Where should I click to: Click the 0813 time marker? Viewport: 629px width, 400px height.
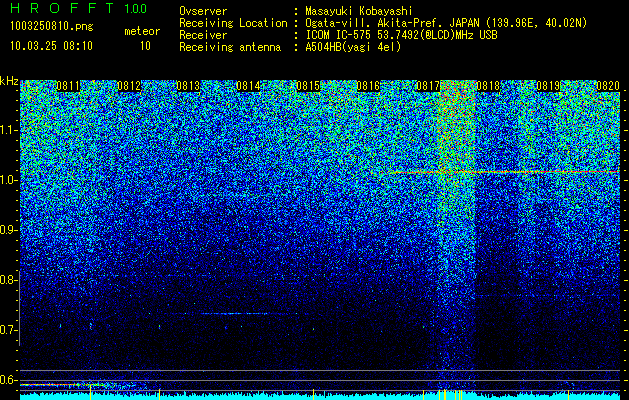click(x=188, y=86)
